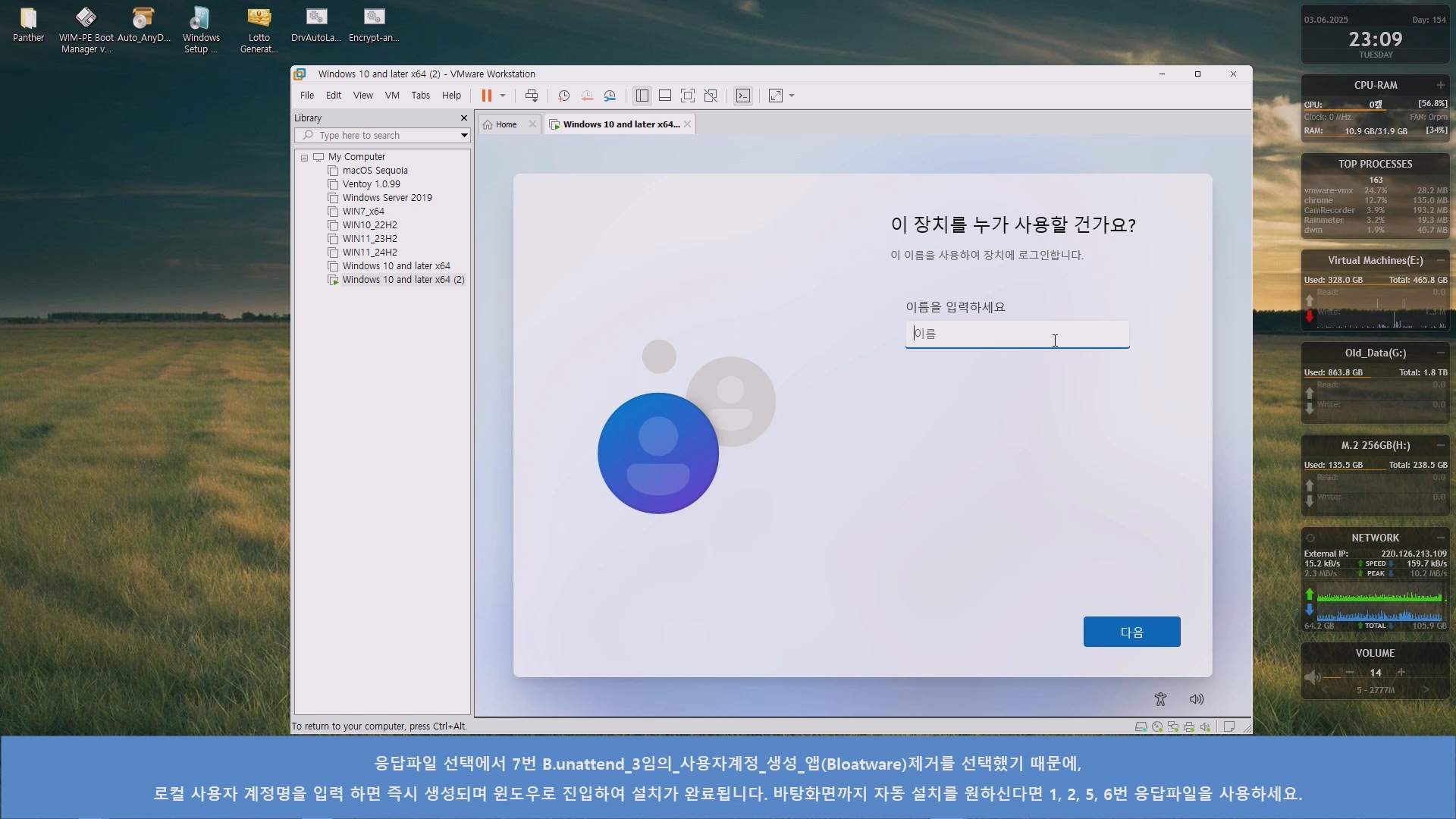Collapse the My Computer tree

tap(305, 158)
